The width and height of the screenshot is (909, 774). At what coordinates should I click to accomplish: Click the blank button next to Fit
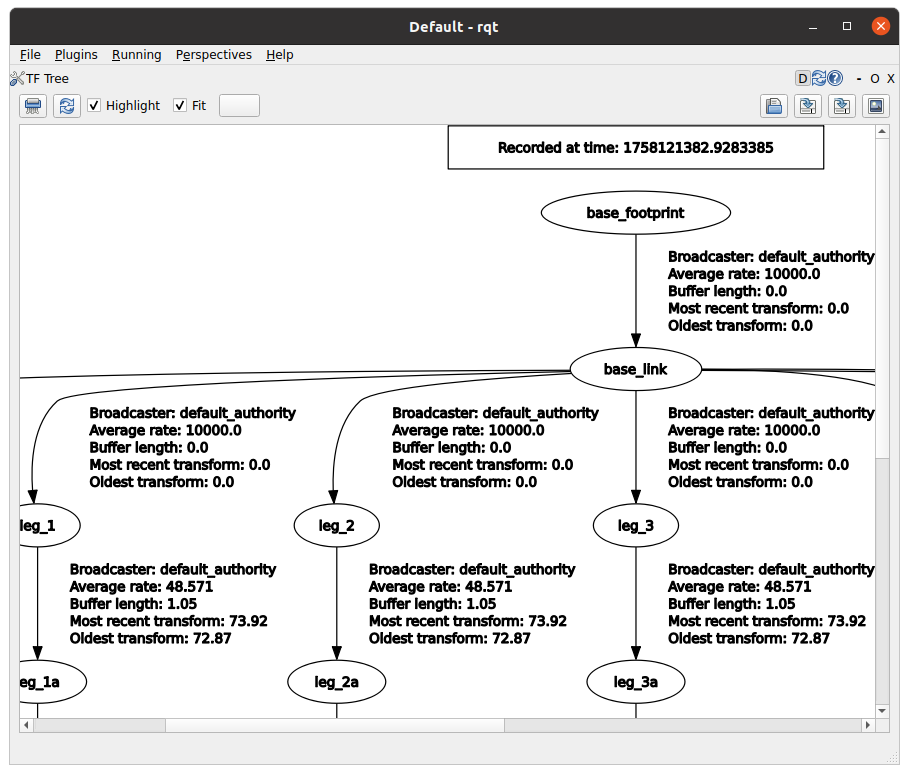point(239,105)
